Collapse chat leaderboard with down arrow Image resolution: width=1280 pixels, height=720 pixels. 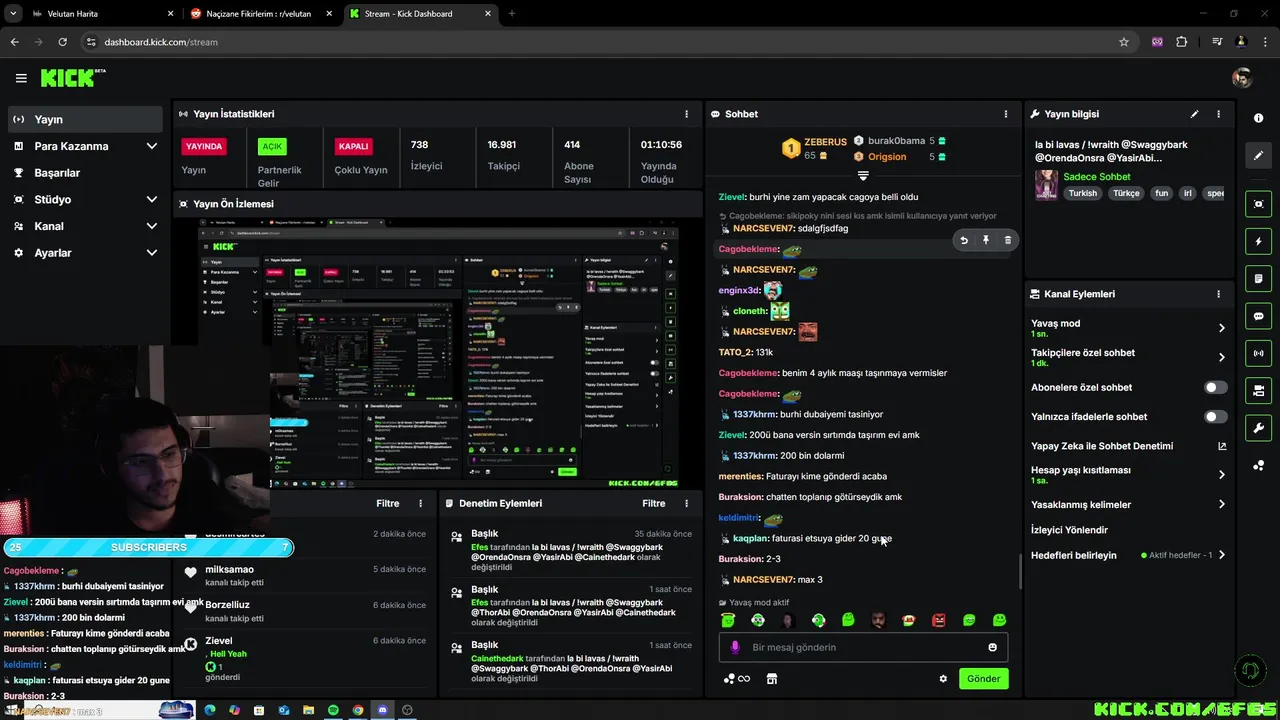863,176
